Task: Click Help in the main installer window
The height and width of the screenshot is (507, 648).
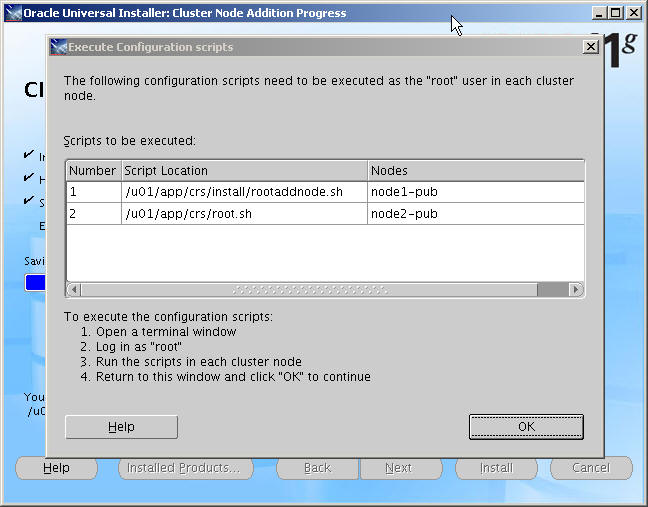Action: (57, 468)
